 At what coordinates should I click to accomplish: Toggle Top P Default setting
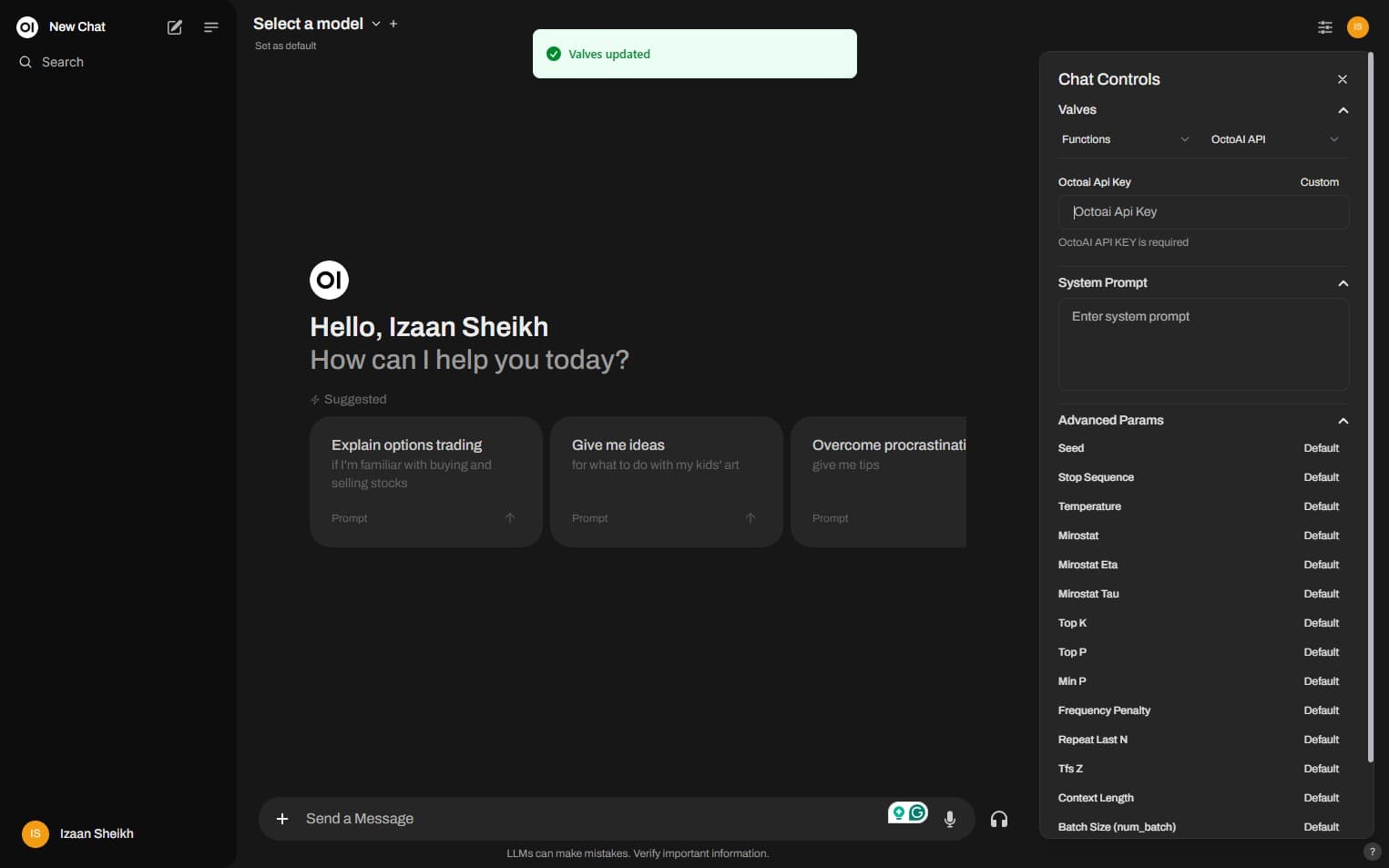pyautogui.click(x=1321, y=652)
